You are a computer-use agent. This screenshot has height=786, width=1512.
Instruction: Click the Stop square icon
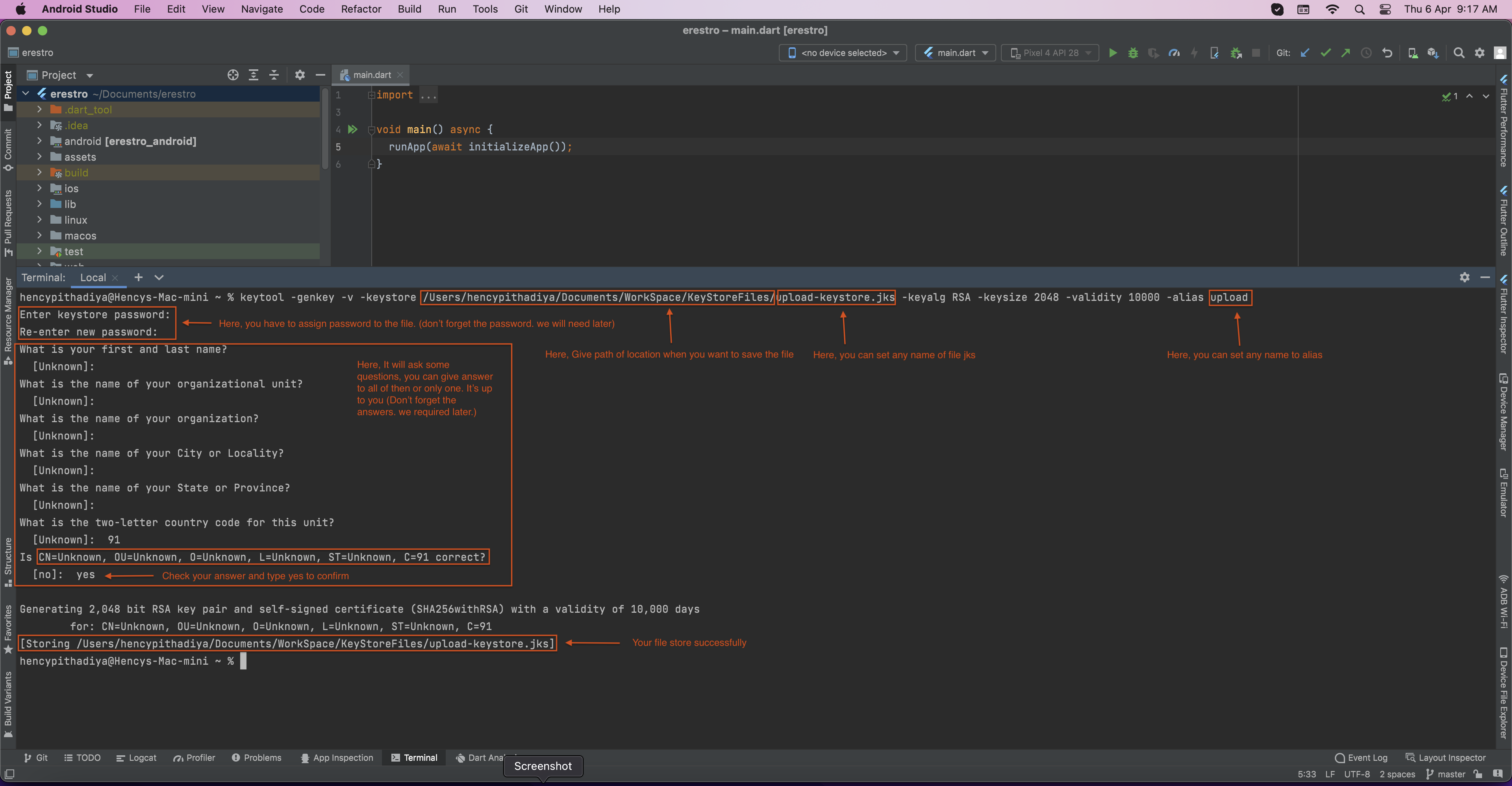(1256, 53)
